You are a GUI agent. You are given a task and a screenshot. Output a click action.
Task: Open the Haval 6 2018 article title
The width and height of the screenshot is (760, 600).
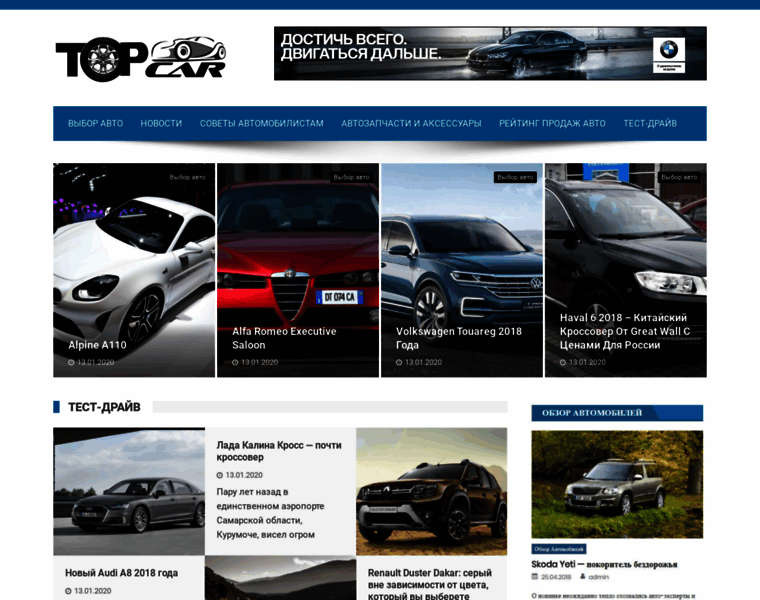(x=625, y=332)
